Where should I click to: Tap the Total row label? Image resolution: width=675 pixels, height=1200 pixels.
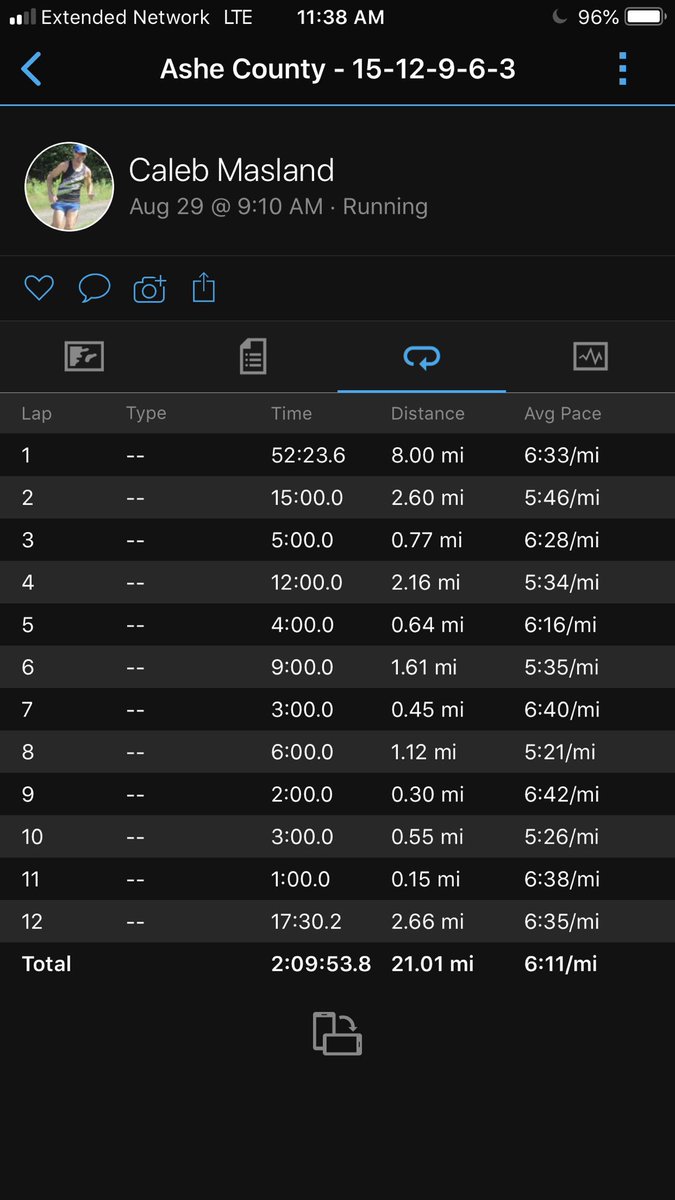click(46, 965)
